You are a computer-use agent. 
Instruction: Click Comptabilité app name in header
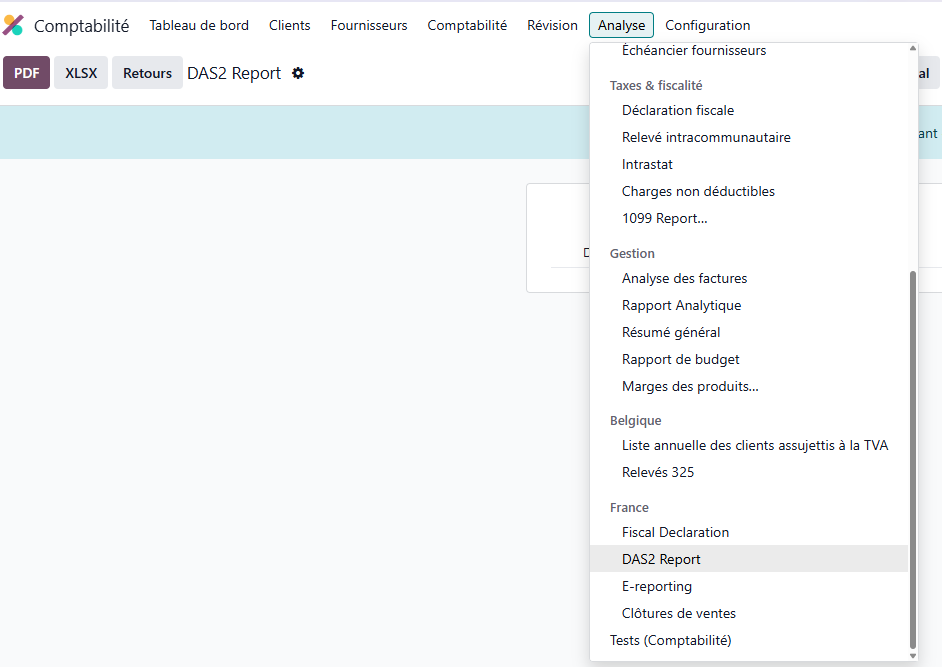81,26
